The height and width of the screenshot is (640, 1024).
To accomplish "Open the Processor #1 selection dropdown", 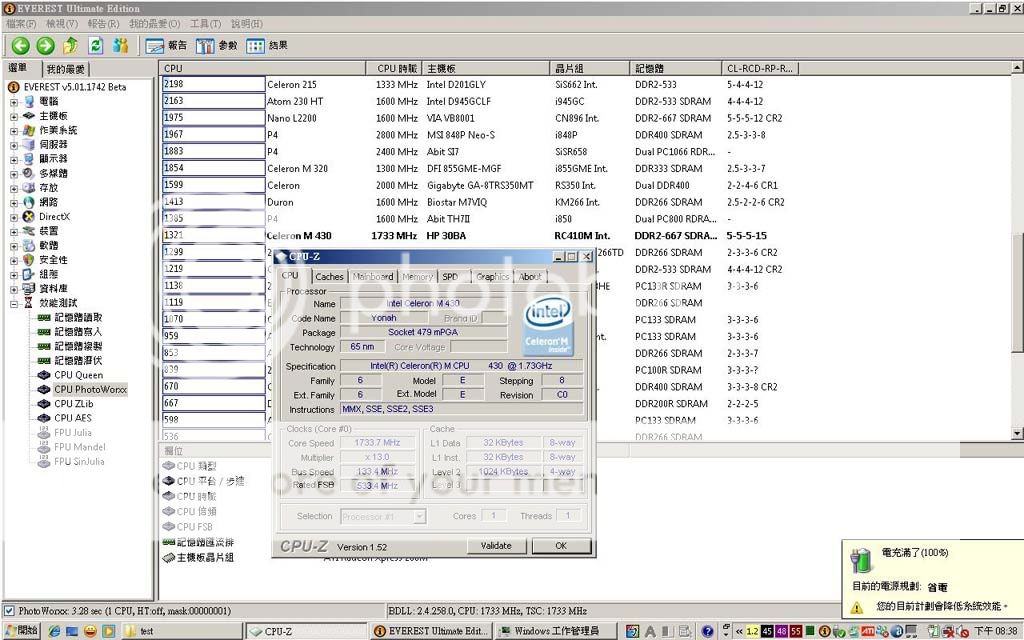I will point(419,517).
